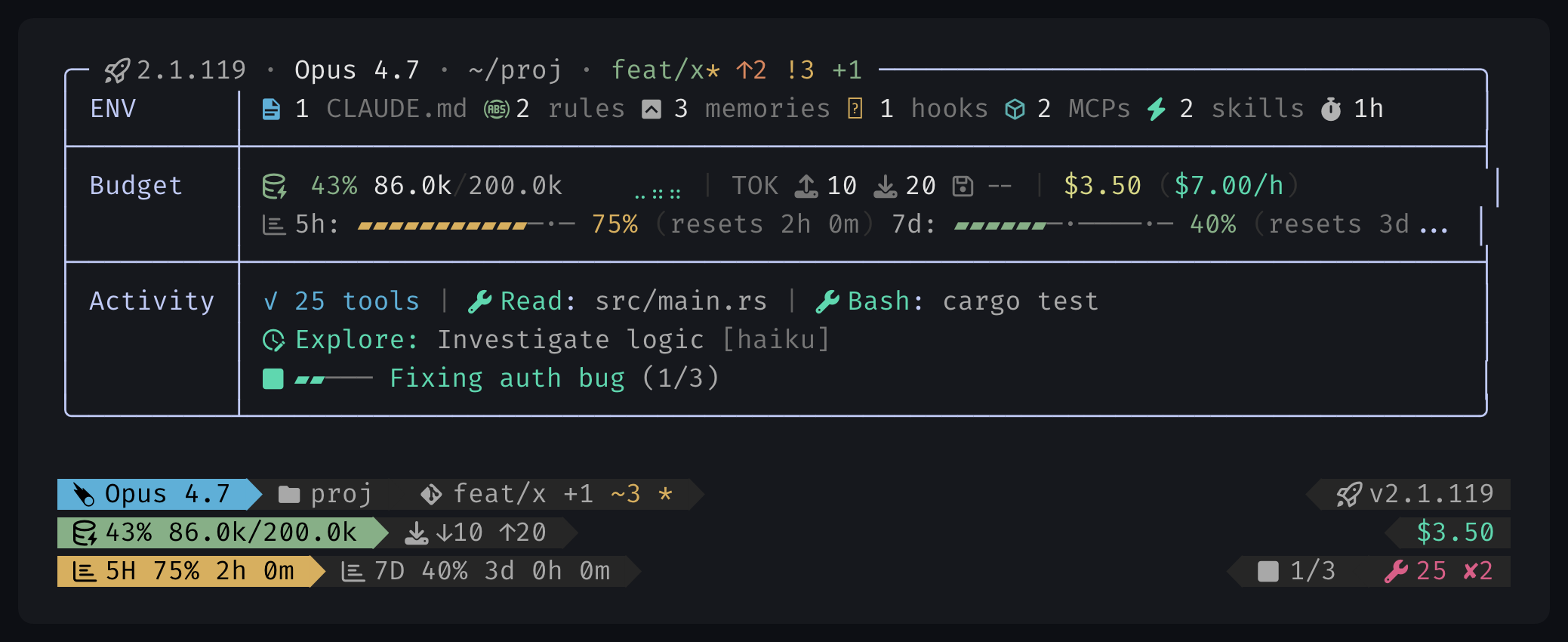Click the Explore: Investigate logic agent line
The width and height of the screenshot is (1568, 642).
[x=546, y=341]
